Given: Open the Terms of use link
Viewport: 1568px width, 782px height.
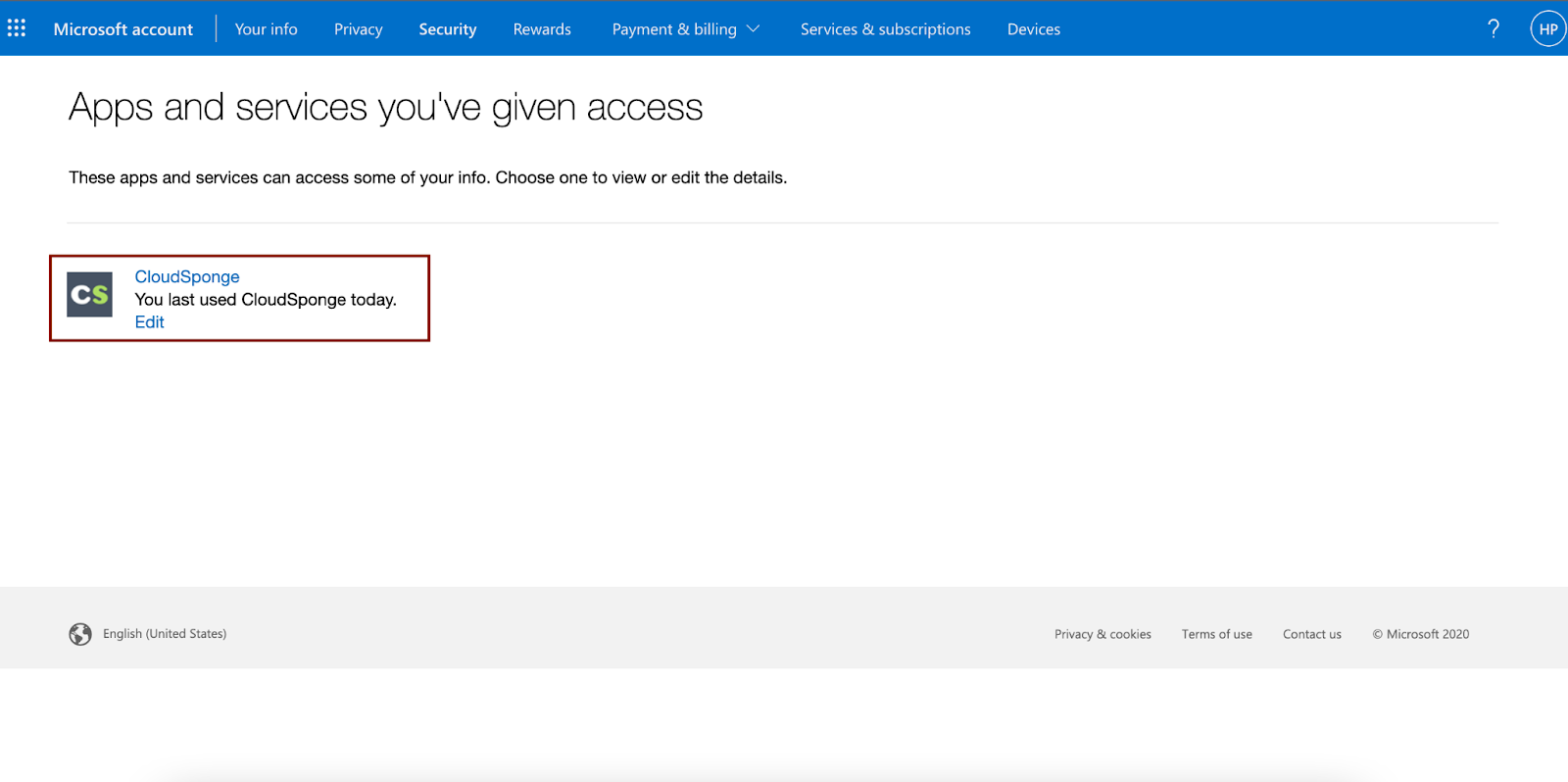Looking at the screenshot, I should pos(1216,634).
